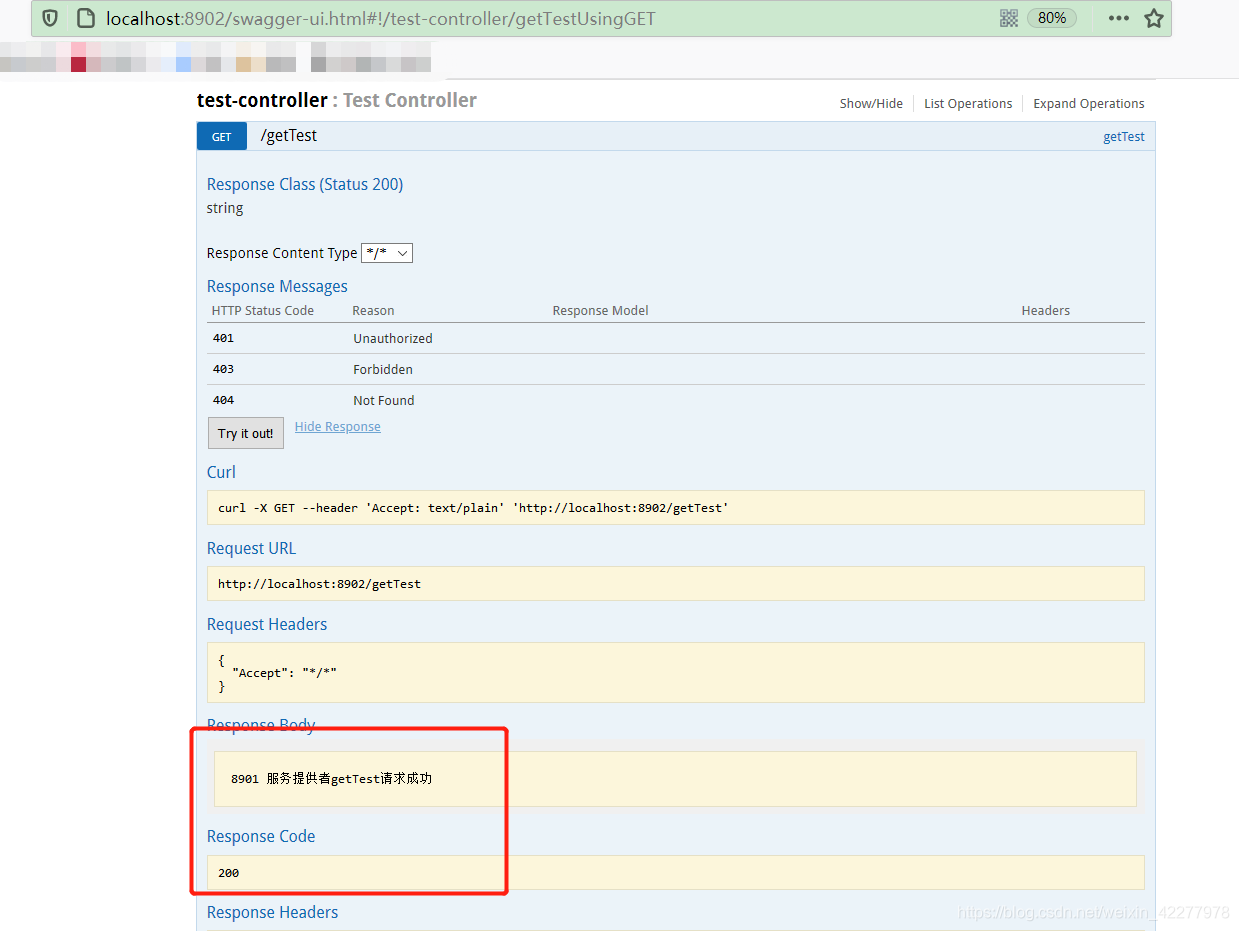Click the page info document icon
The image size is (1239, 931).
86,18
